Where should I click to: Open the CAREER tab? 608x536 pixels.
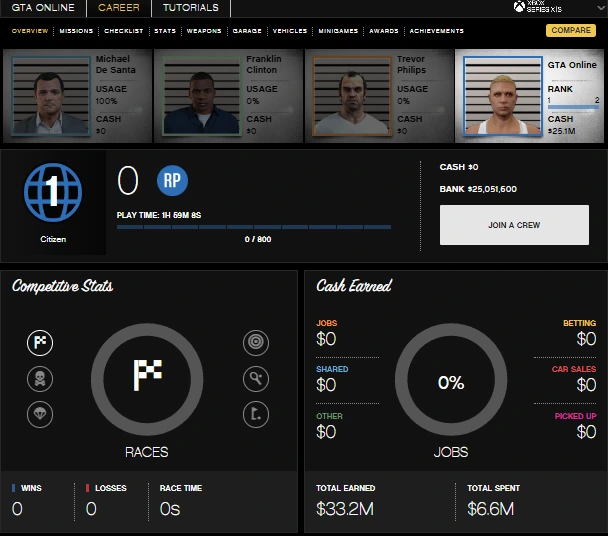tap(119, 8)
